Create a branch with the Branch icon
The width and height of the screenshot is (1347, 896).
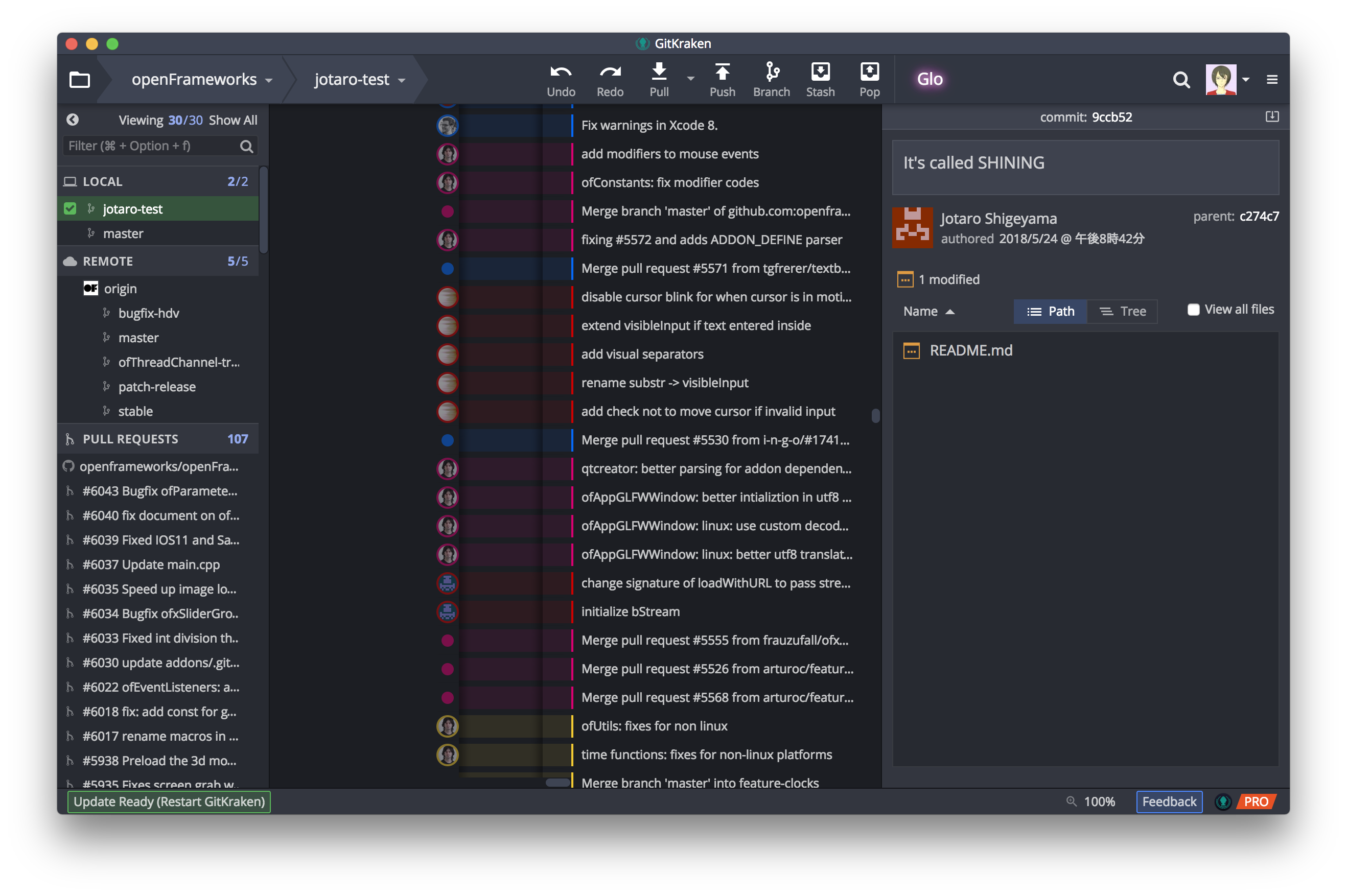click(x=772, y=79)
